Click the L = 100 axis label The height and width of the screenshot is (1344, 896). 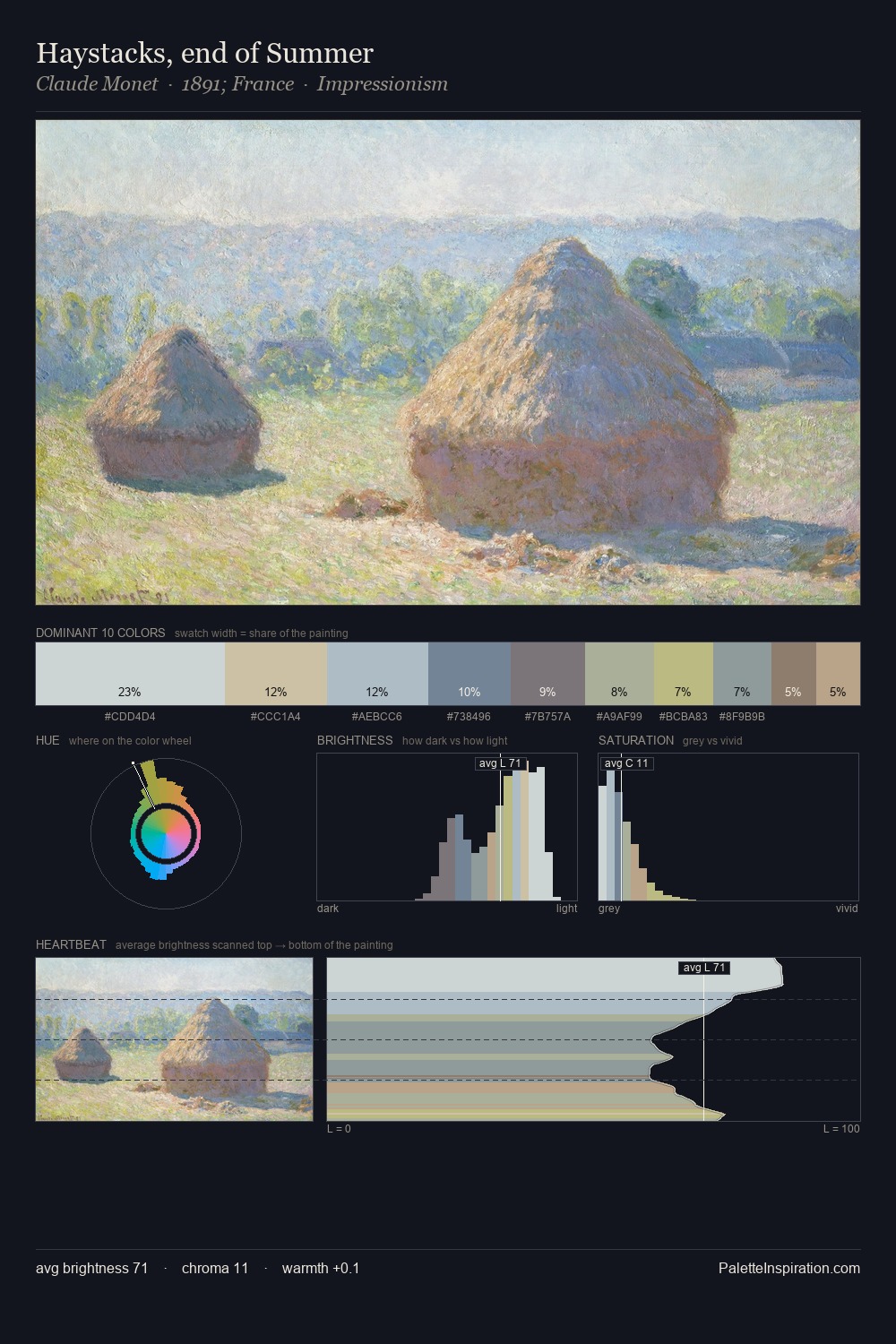click(x=841, y=1129)
